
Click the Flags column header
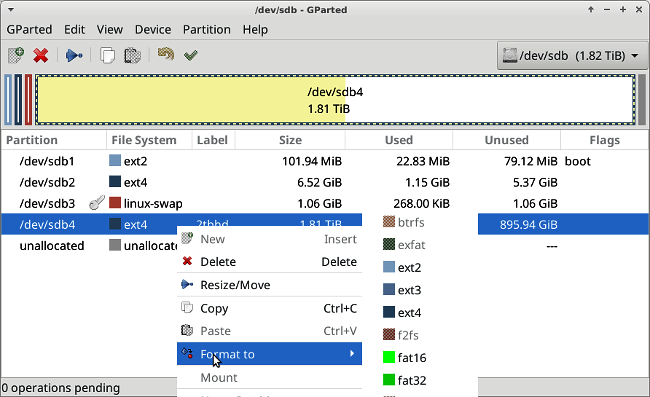(x=604, y=140)
